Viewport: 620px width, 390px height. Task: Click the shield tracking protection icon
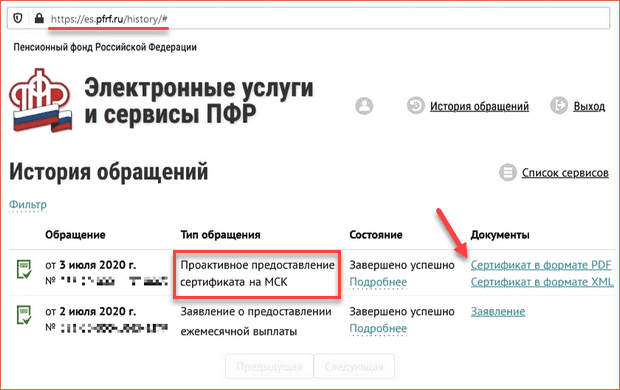[x=18, y=18]
